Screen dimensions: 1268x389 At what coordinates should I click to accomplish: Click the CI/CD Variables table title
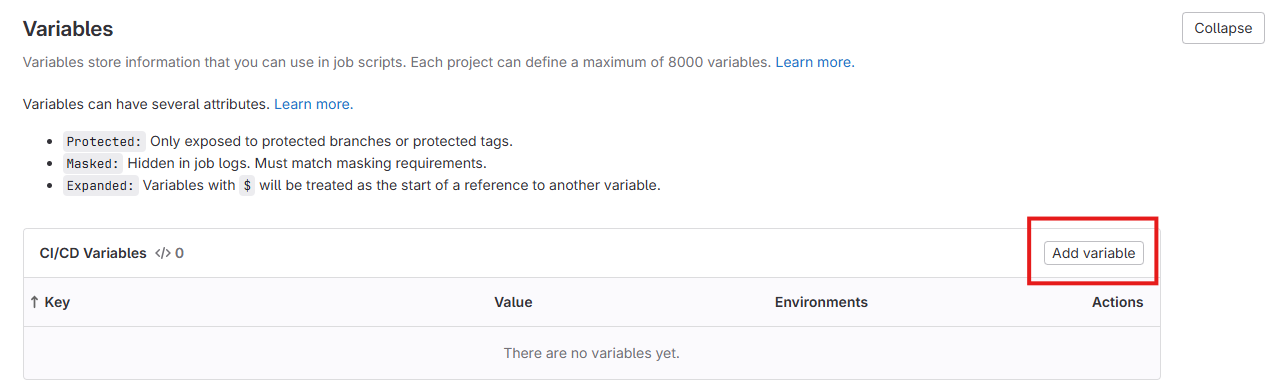tap(93, 254)
